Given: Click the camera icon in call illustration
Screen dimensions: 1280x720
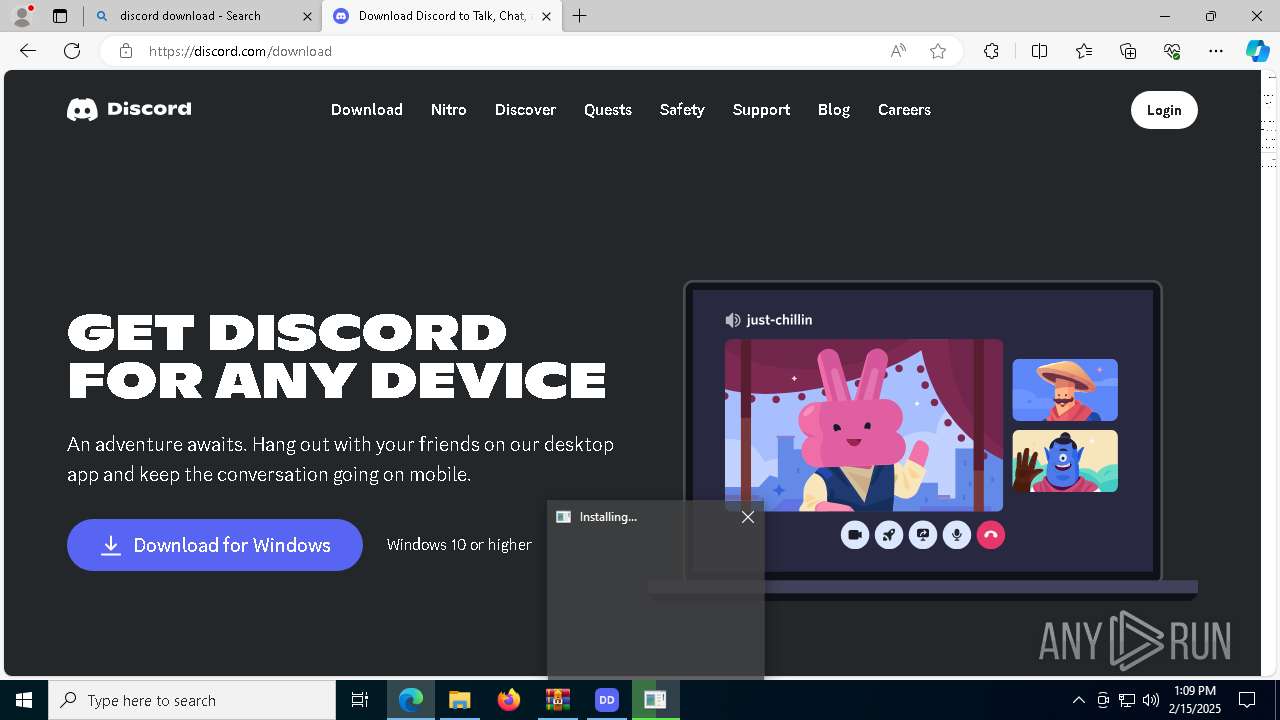Looking at the screenshot, I should tap(855, 535).
